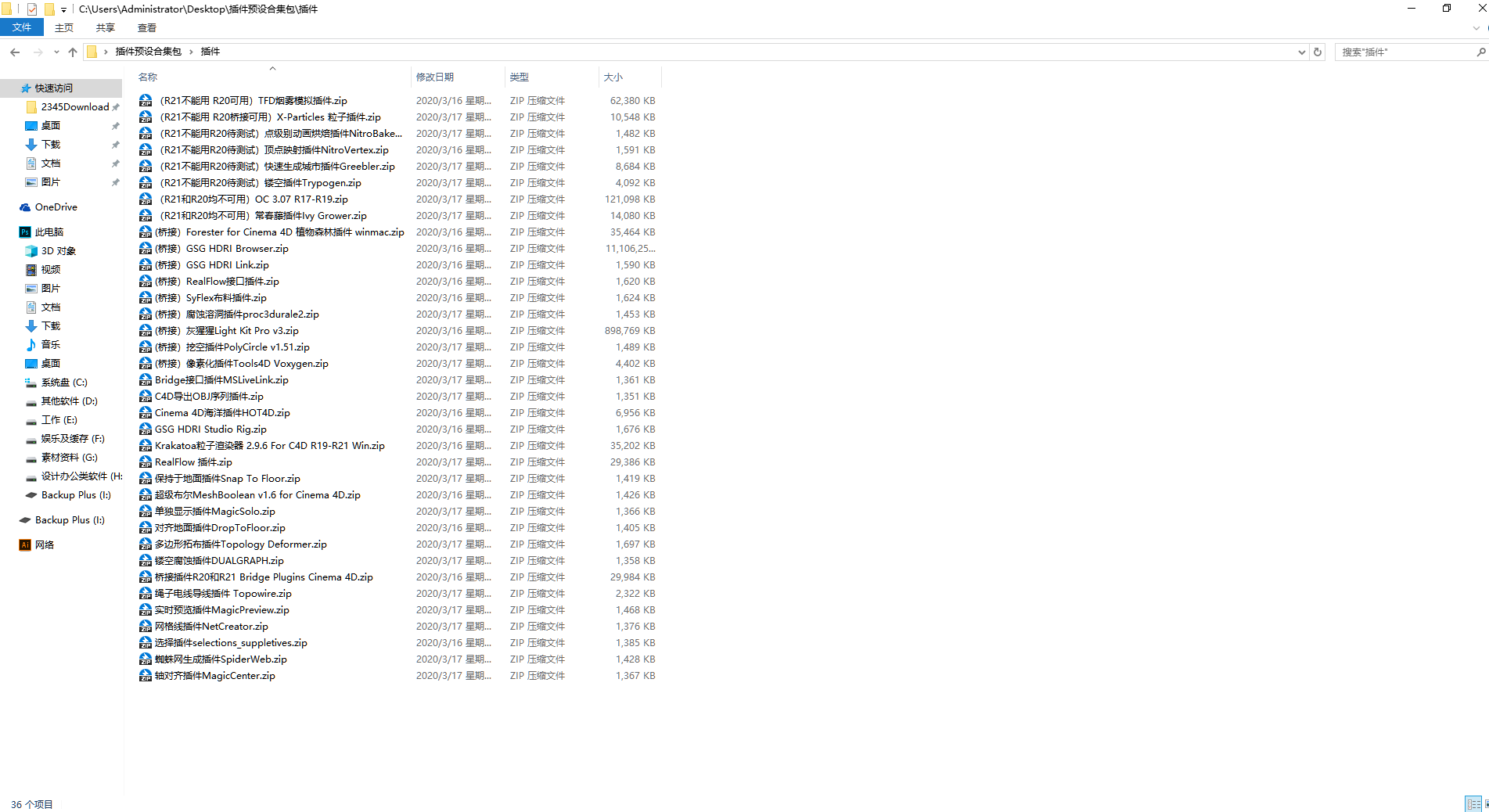
Task: Open Backup Plus (I:) under 此电脑
Action: (76, 495)
